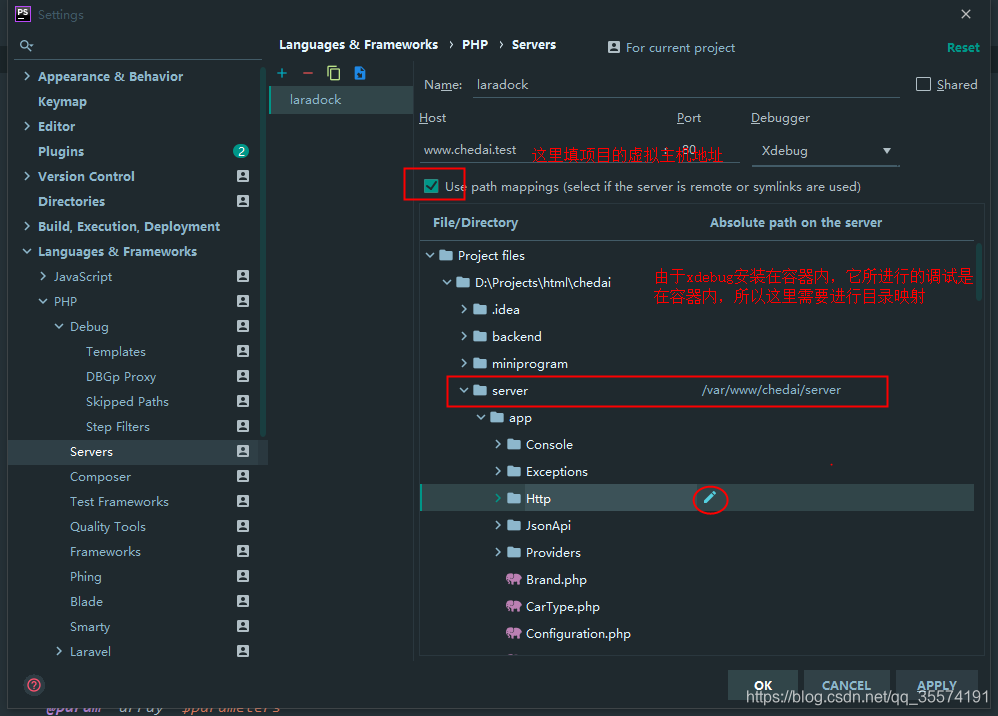The width and height of the screenshot is (998, 716).
Task: Copy the selected server configuration icon
Action: (334, 73)
